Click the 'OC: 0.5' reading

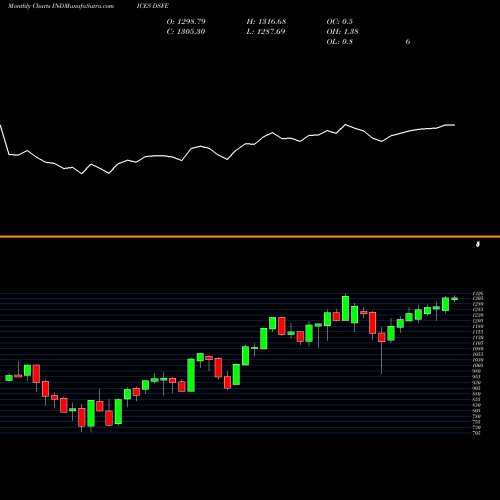coord(340,22)
